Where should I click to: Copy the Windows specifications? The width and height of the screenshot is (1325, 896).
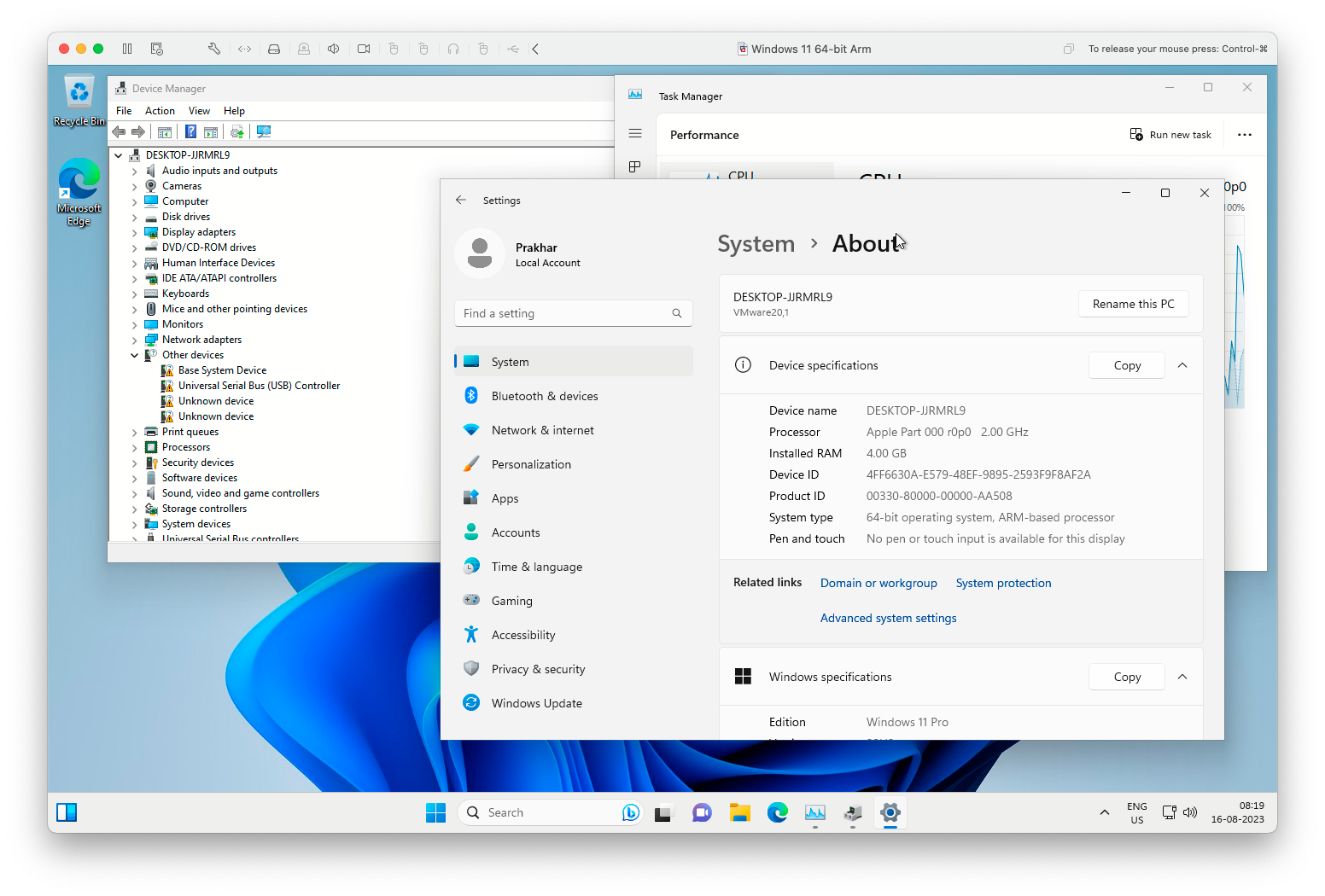(x=1127, y=677)
